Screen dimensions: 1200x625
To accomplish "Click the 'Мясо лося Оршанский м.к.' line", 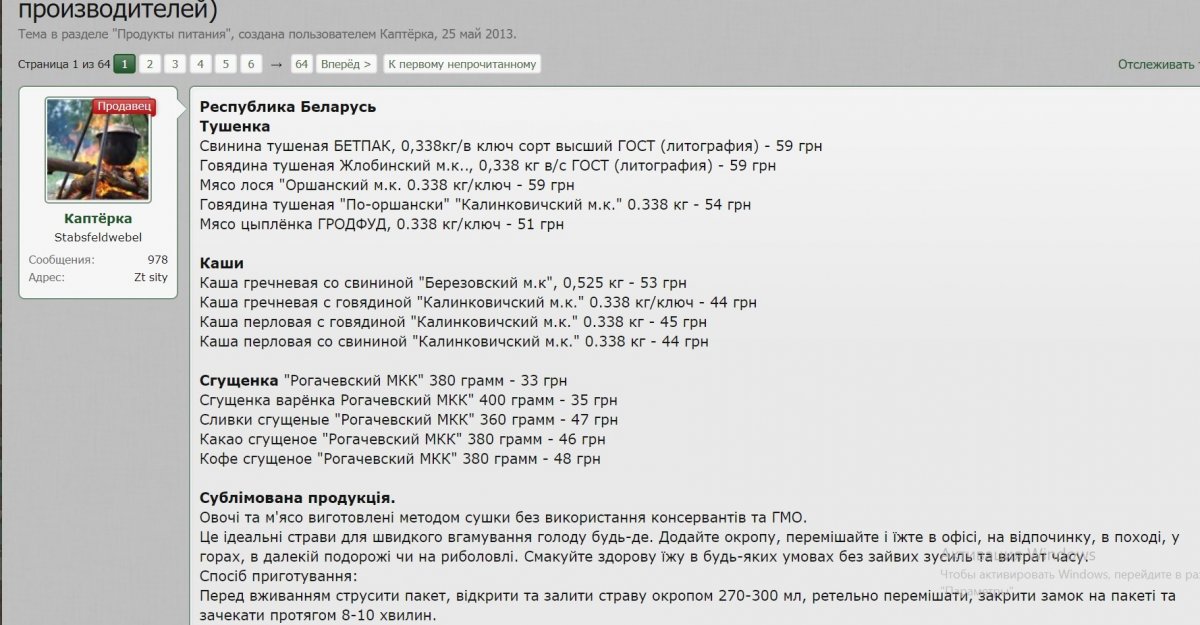I will coord(387,185).
